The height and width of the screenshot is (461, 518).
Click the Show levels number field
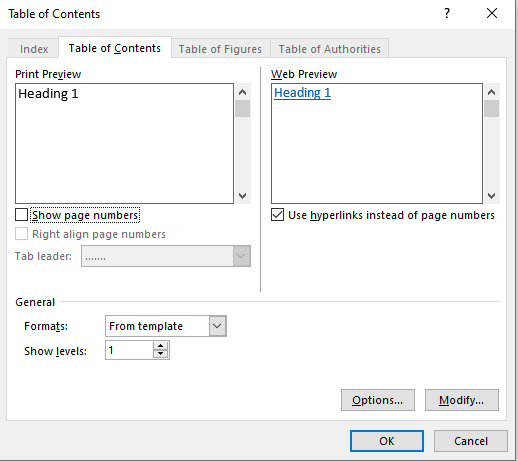coord(129,350)
